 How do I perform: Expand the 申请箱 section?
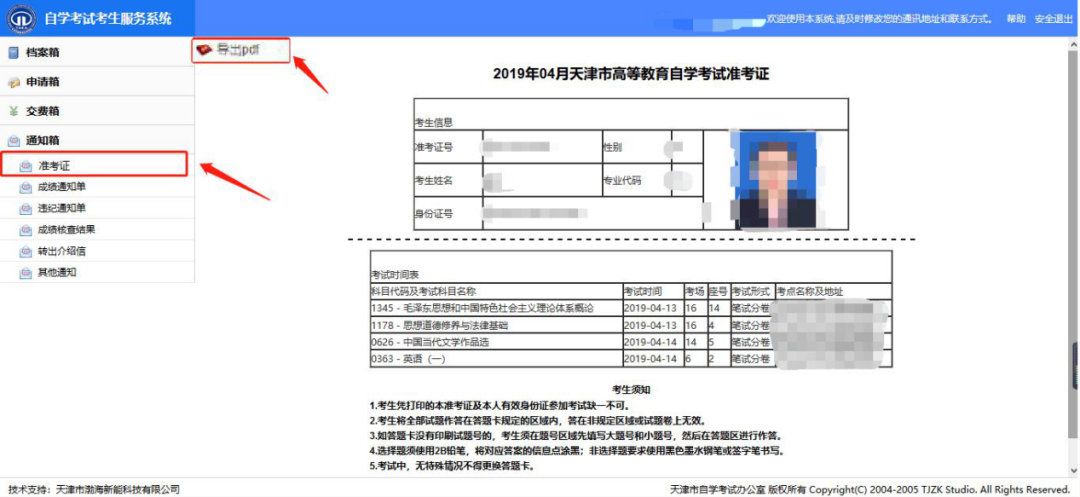pos(42,82)
